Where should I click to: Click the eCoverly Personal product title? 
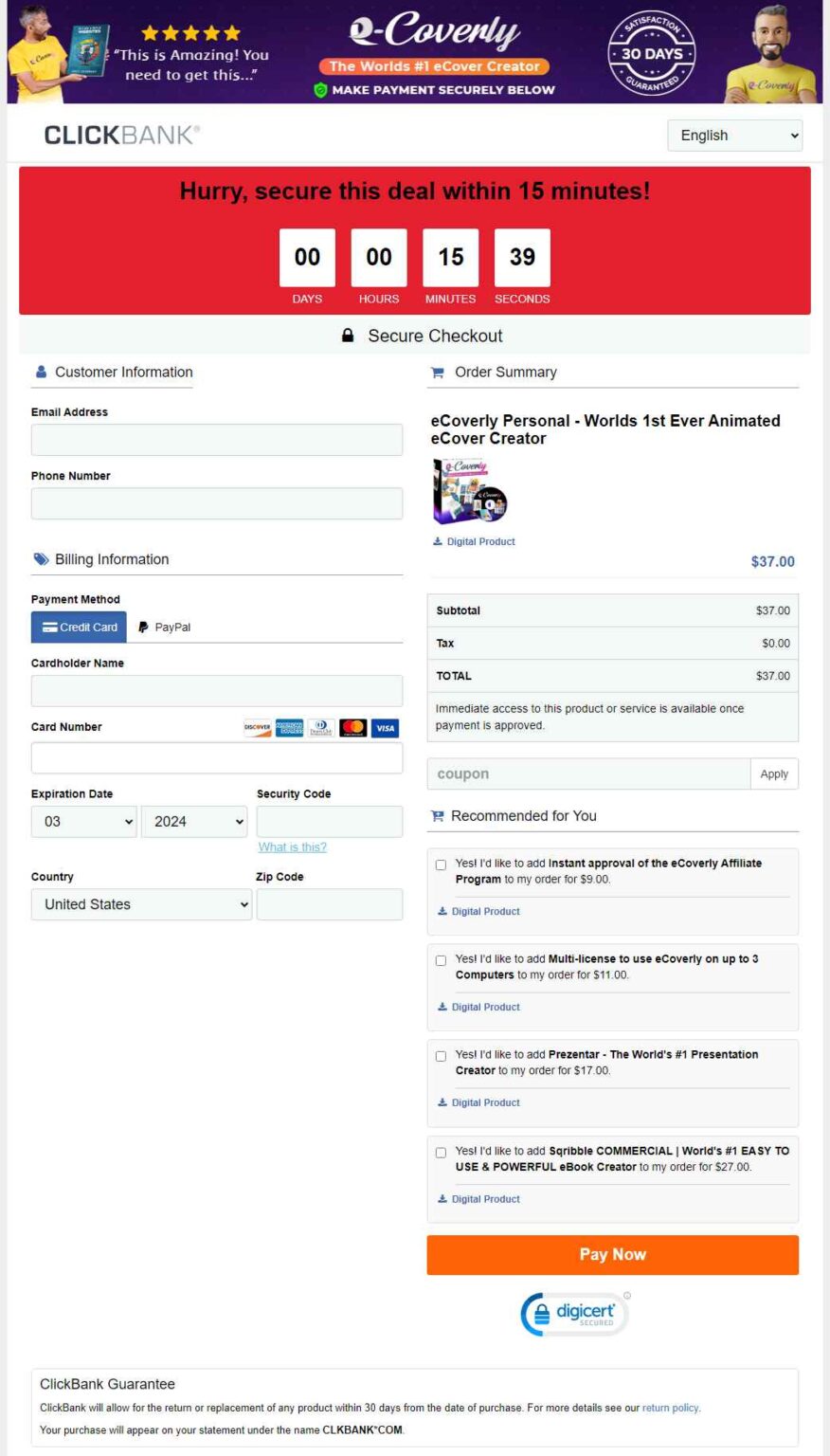(x=605, y=429)
